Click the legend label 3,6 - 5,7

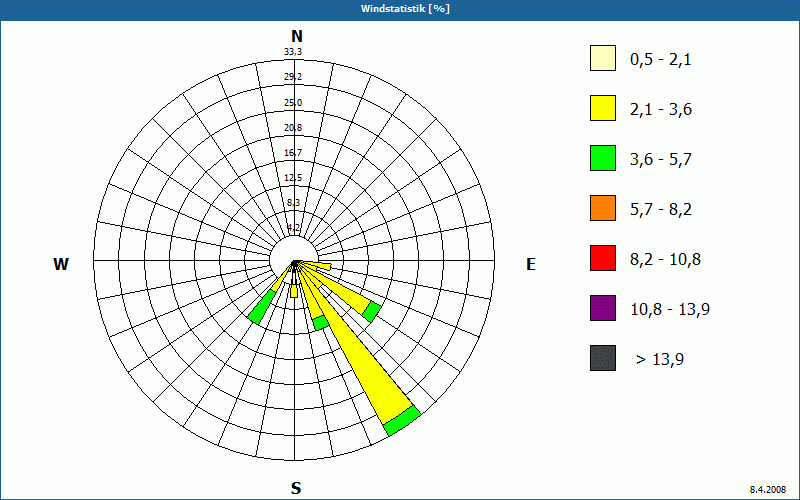click(661, 160)
